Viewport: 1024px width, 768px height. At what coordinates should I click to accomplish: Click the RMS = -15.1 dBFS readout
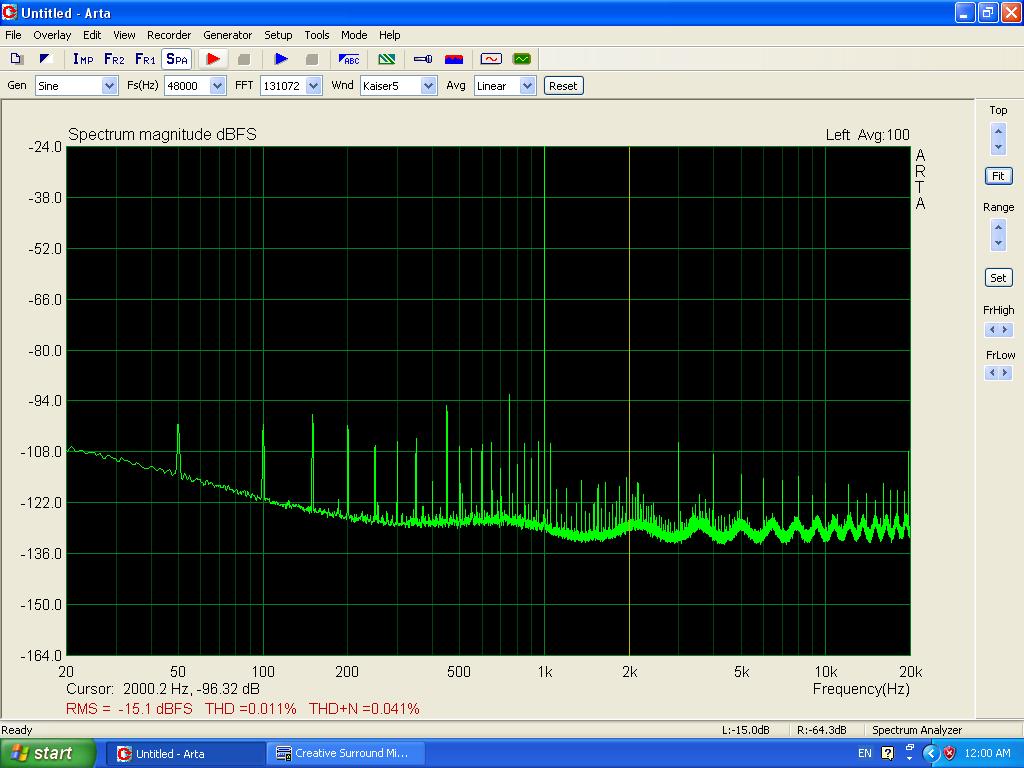(x=129, y=709)
